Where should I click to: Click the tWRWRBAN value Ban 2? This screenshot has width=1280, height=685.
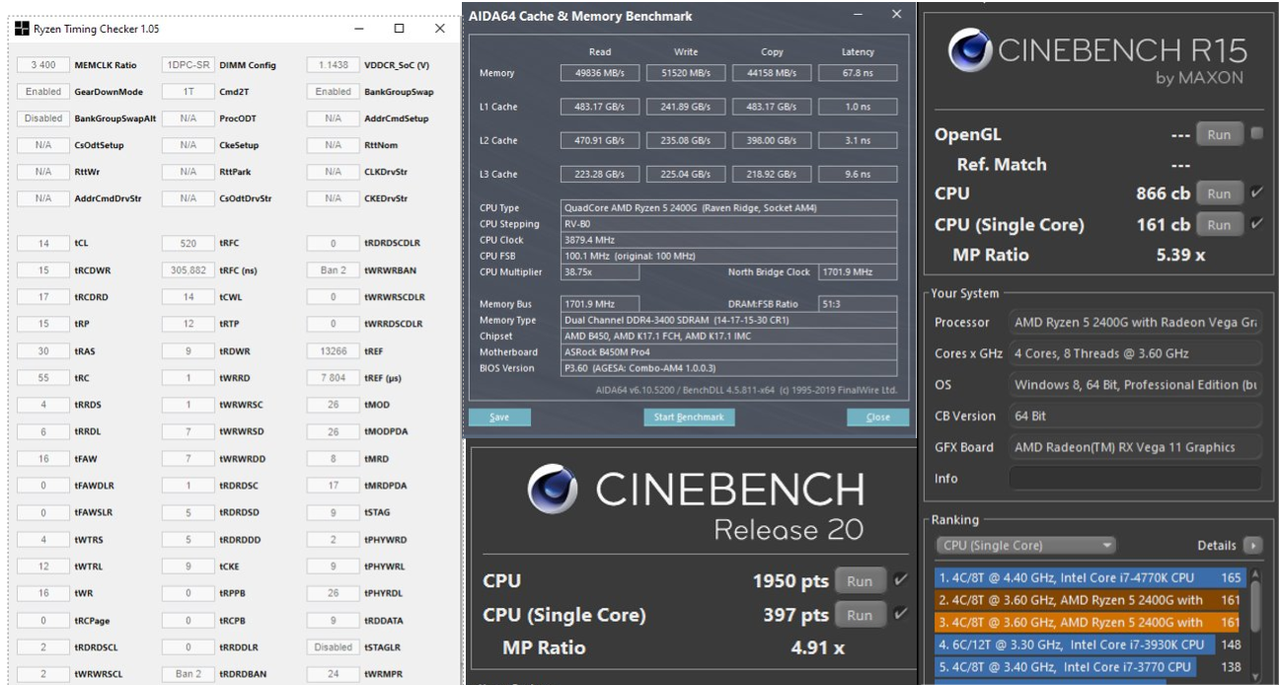[x=333, y=270]
